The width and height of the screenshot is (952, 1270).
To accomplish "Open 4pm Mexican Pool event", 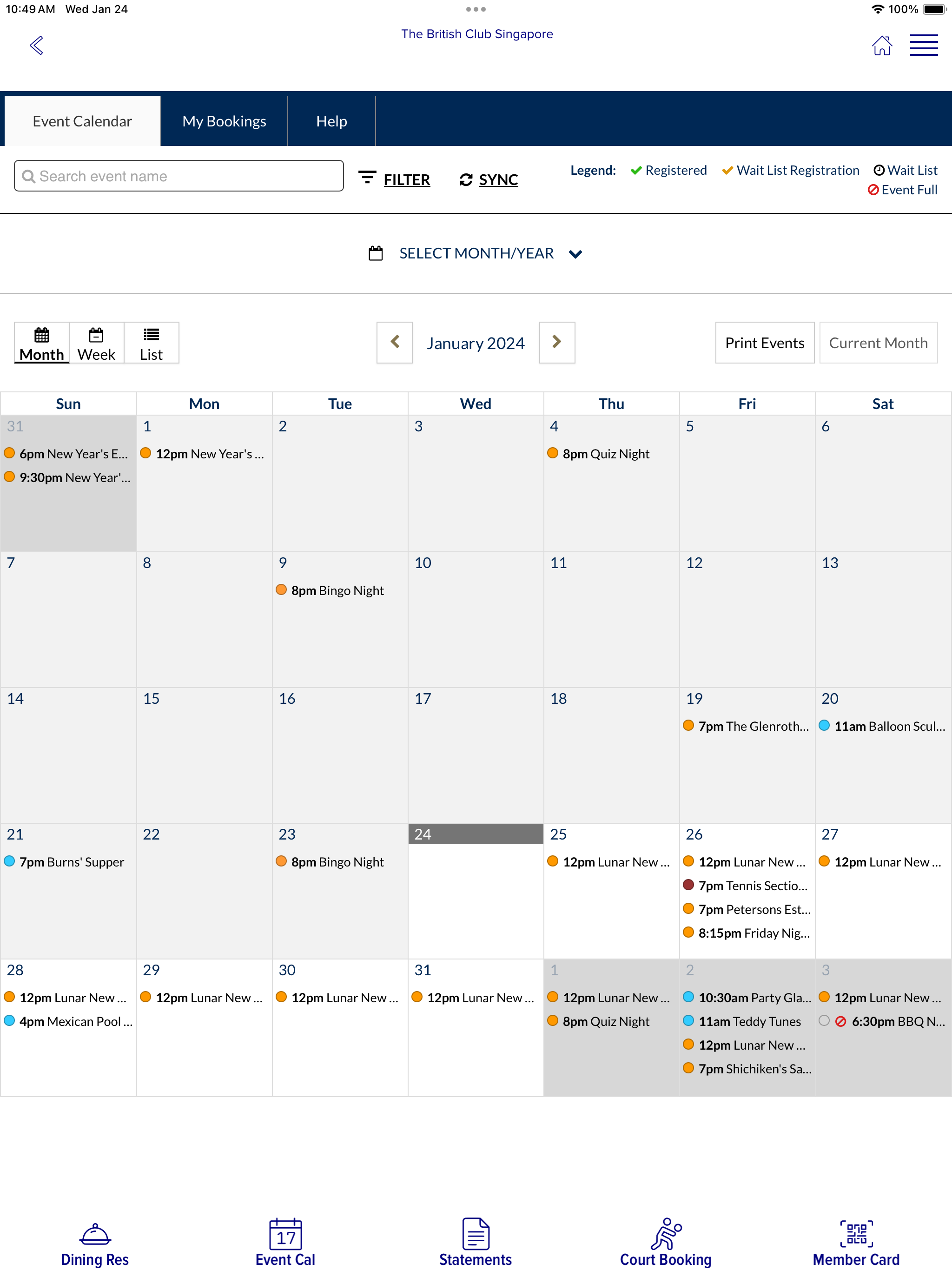I will (x=68, y=1021).
